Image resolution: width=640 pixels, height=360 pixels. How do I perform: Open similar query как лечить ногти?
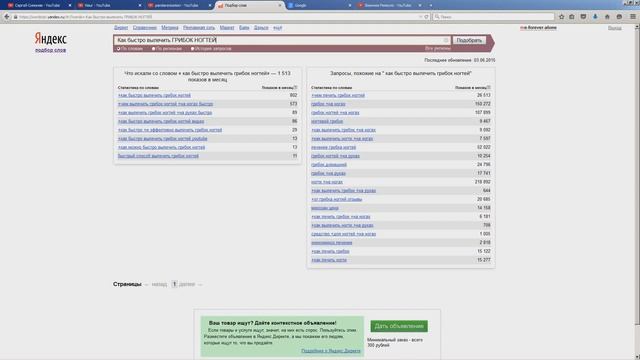click(x=329, y=260)
